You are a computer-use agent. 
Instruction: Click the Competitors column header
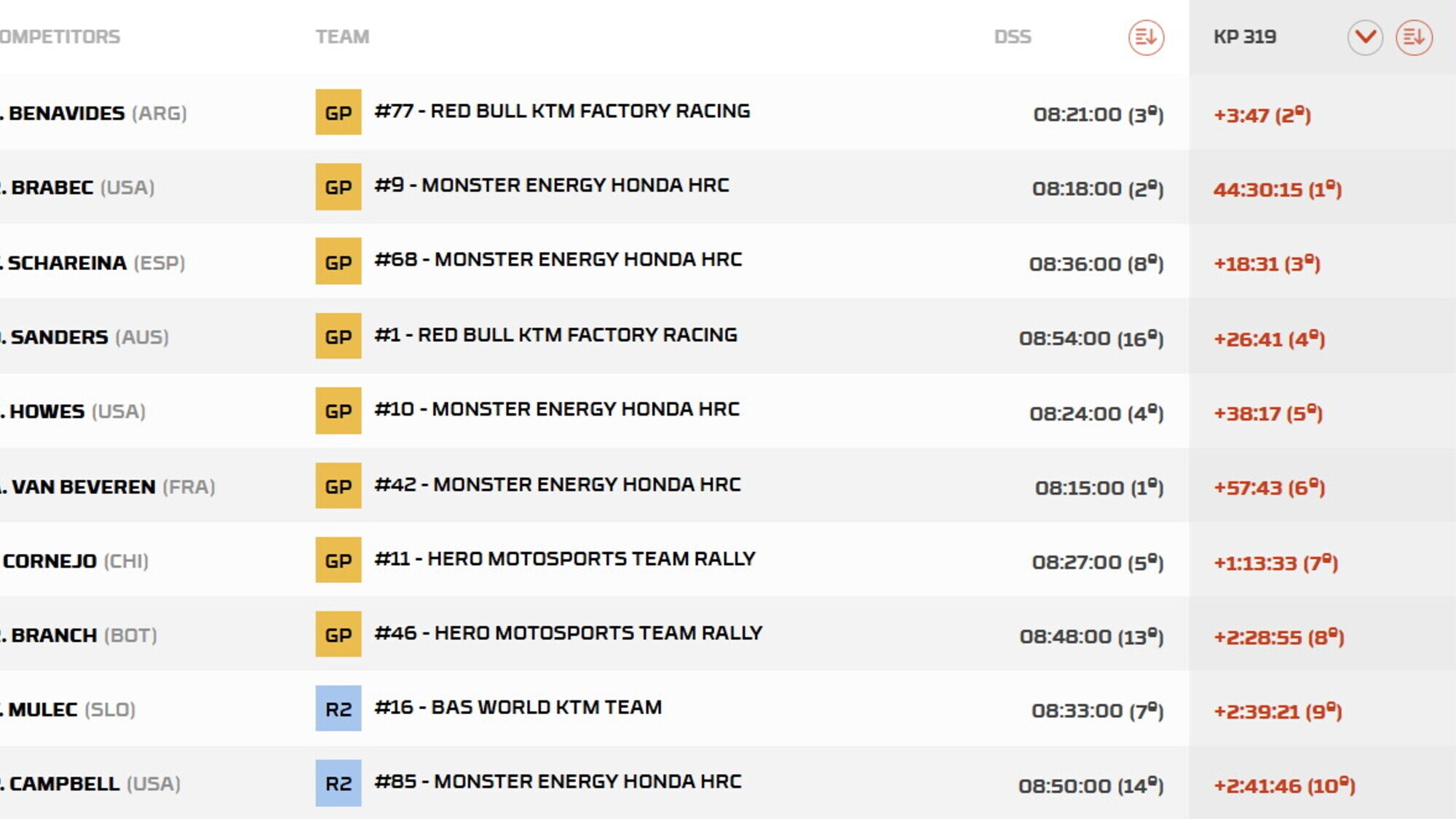pos(60,37)
